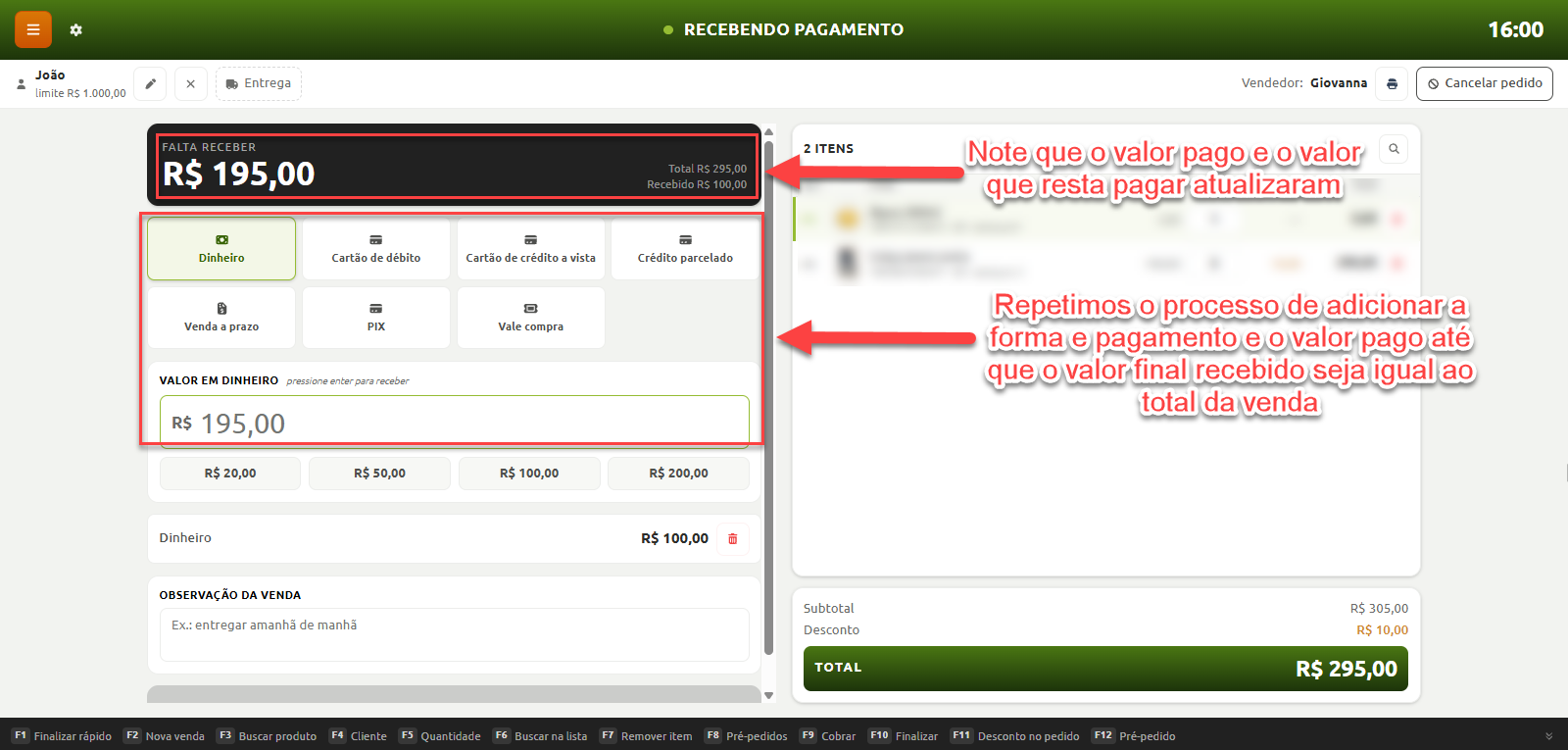Click the vendor name Giovanna
Screen dimensions: 1568x750
(1339, 83)
